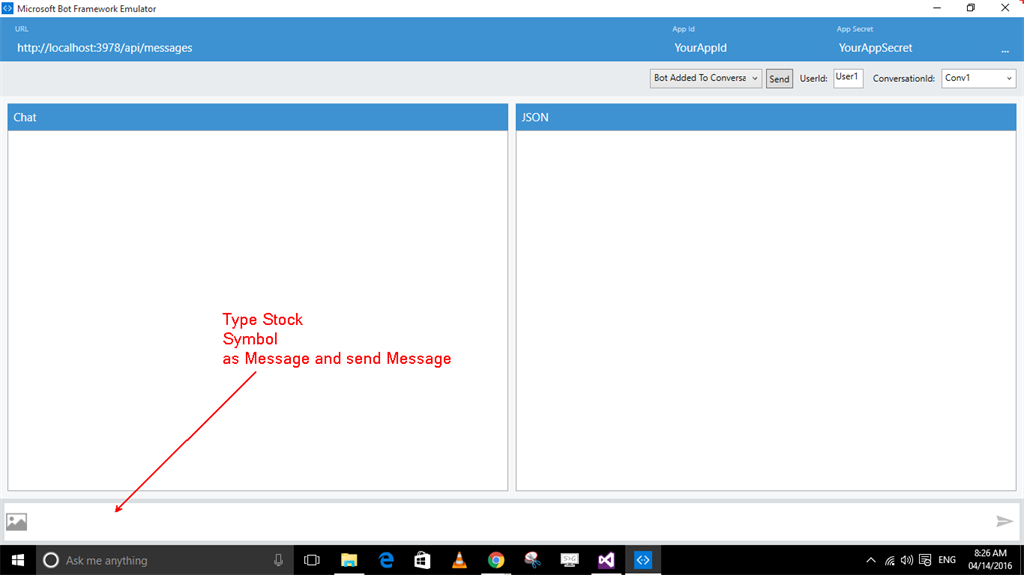Select the Chat panel header
The width and height of the screenshot is (1024, 575).
coord(257,117)
